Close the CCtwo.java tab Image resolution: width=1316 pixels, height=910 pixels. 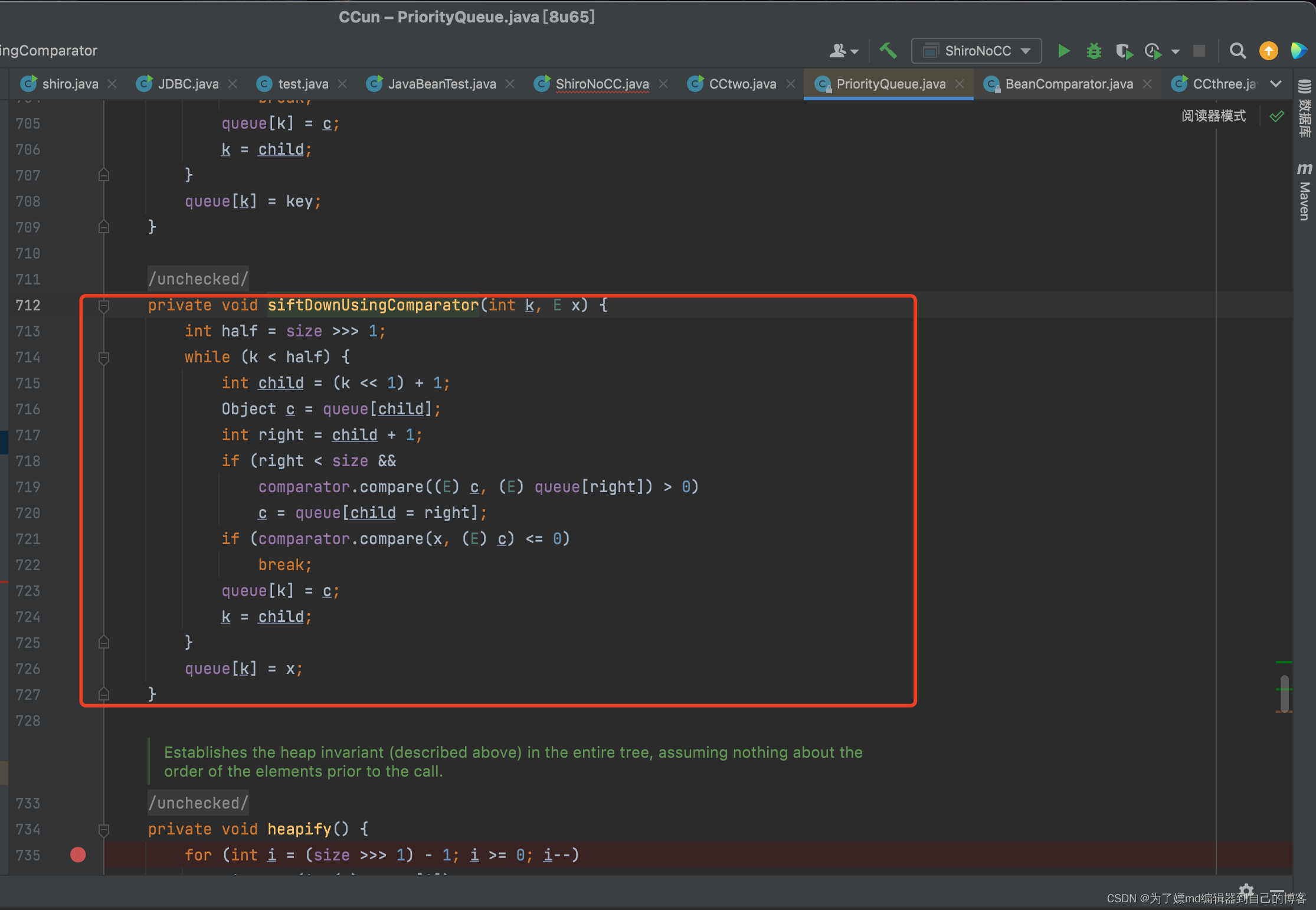(x=791, y=84)
